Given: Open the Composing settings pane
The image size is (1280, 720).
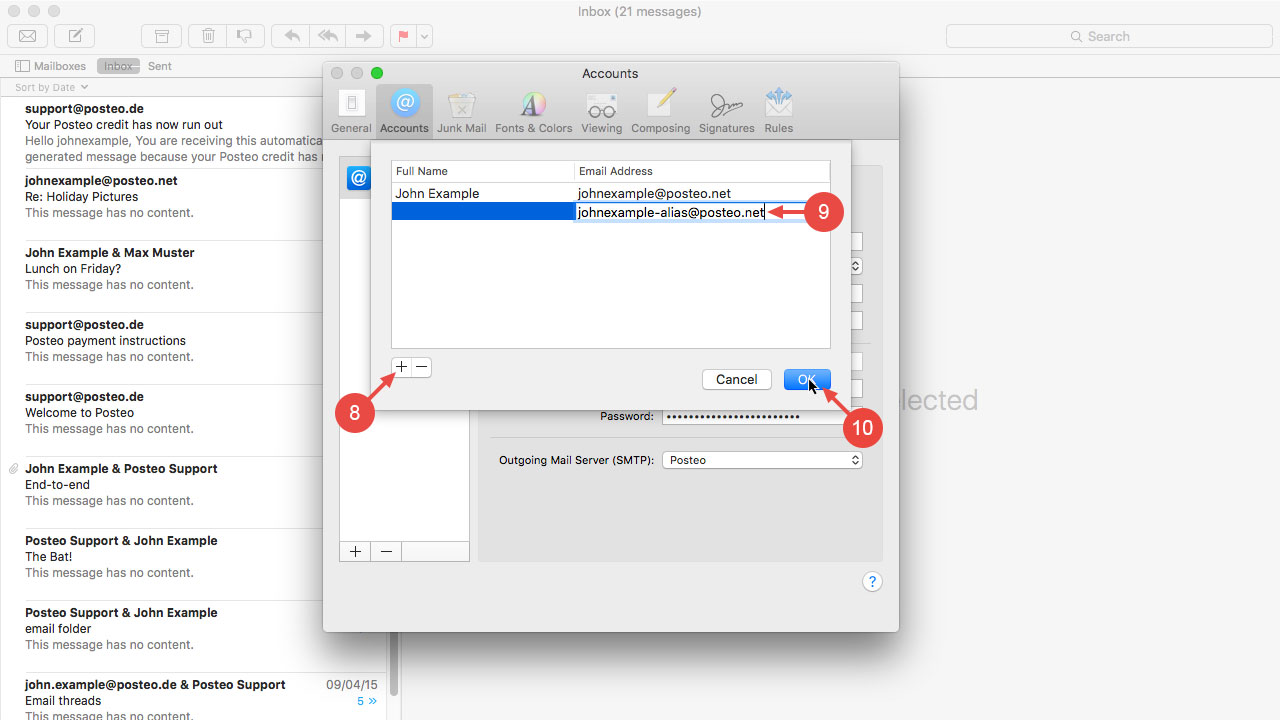Looking at the screenshot, I should click(x=660, y=110).
